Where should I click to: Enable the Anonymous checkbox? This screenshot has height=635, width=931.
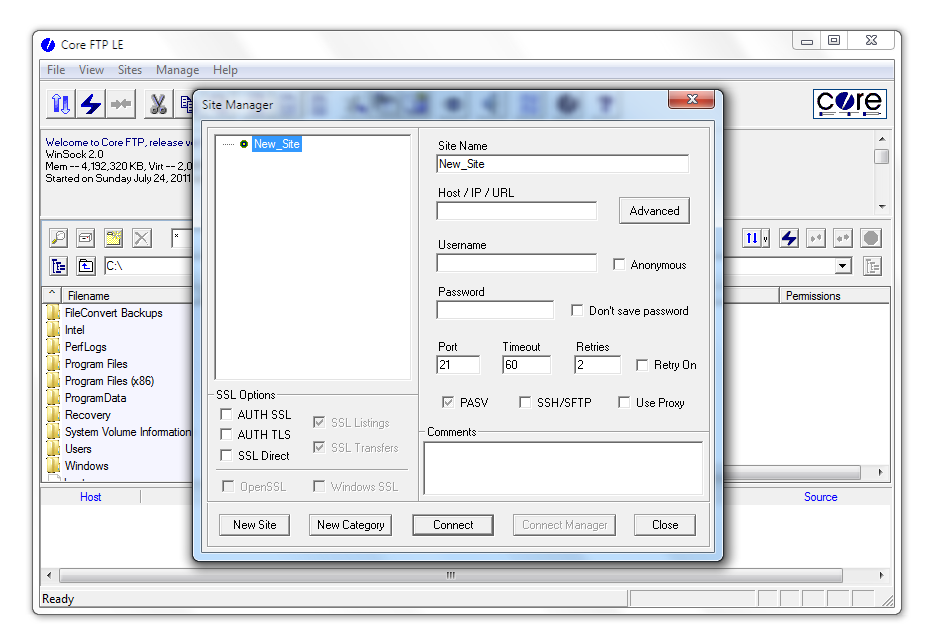[x=620, y=265]
